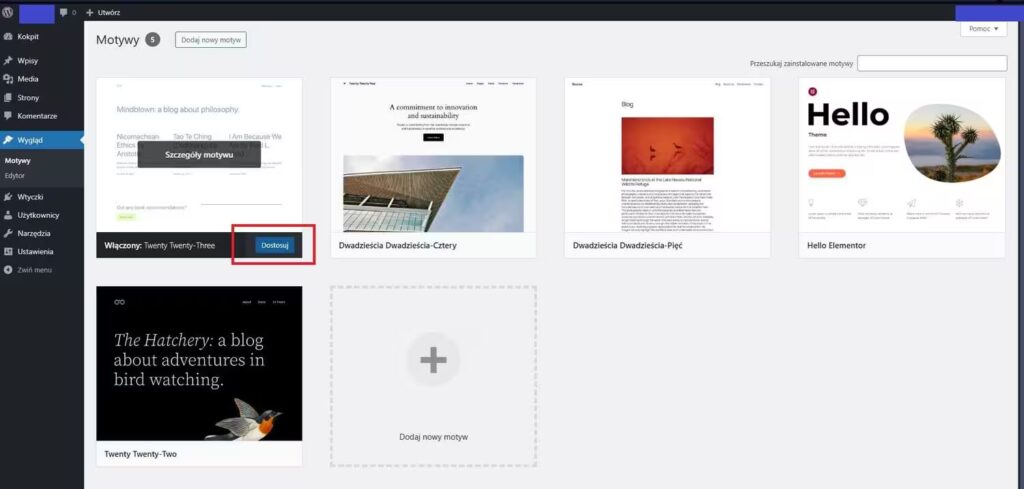Click the Dwadzieścia Dwadzieścia-Cztery theme name
1024x489 pixels.
point(398,245)
